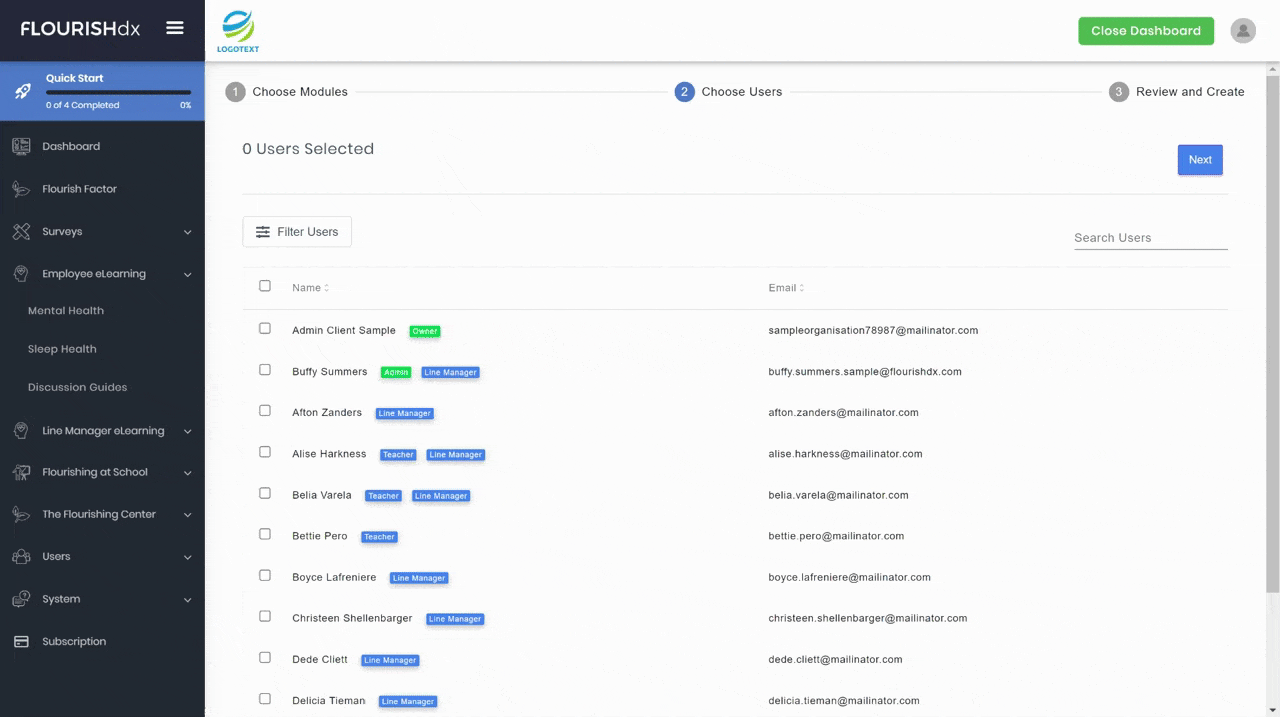Click the LOGOTEXT organisation logo
The image size is (1280, 717).
(238, 31)
